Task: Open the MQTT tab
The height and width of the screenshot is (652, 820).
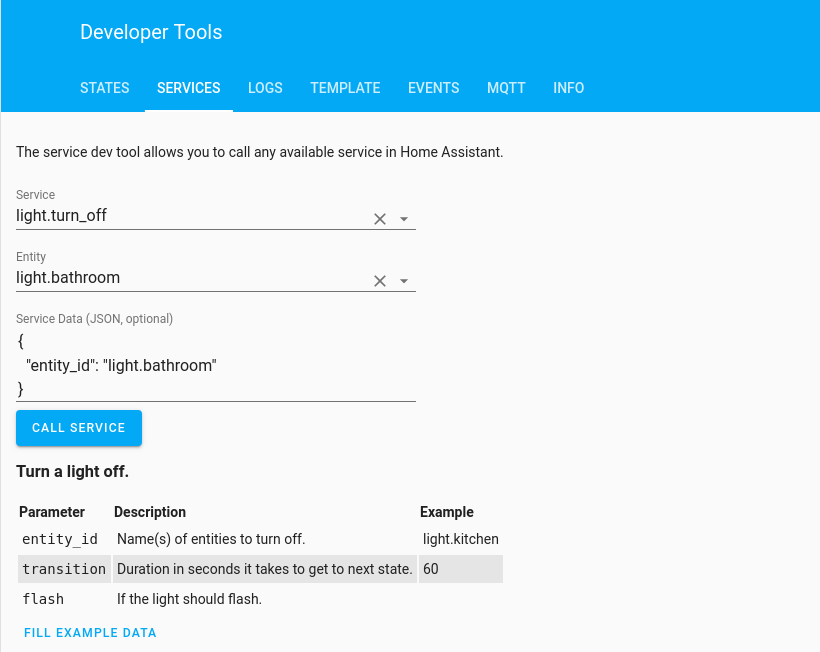Action: tap(506, 88)
